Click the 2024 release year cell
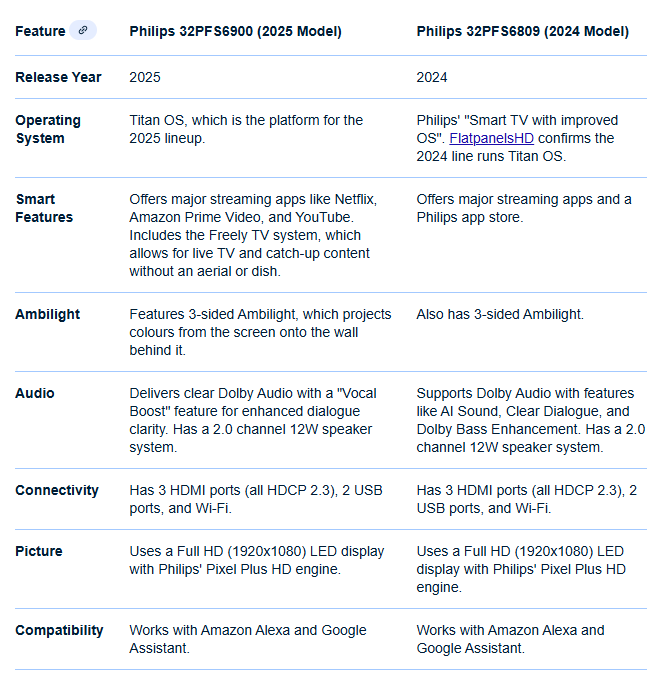This screenshot has width=663, height=681. (x=432, y=77)
